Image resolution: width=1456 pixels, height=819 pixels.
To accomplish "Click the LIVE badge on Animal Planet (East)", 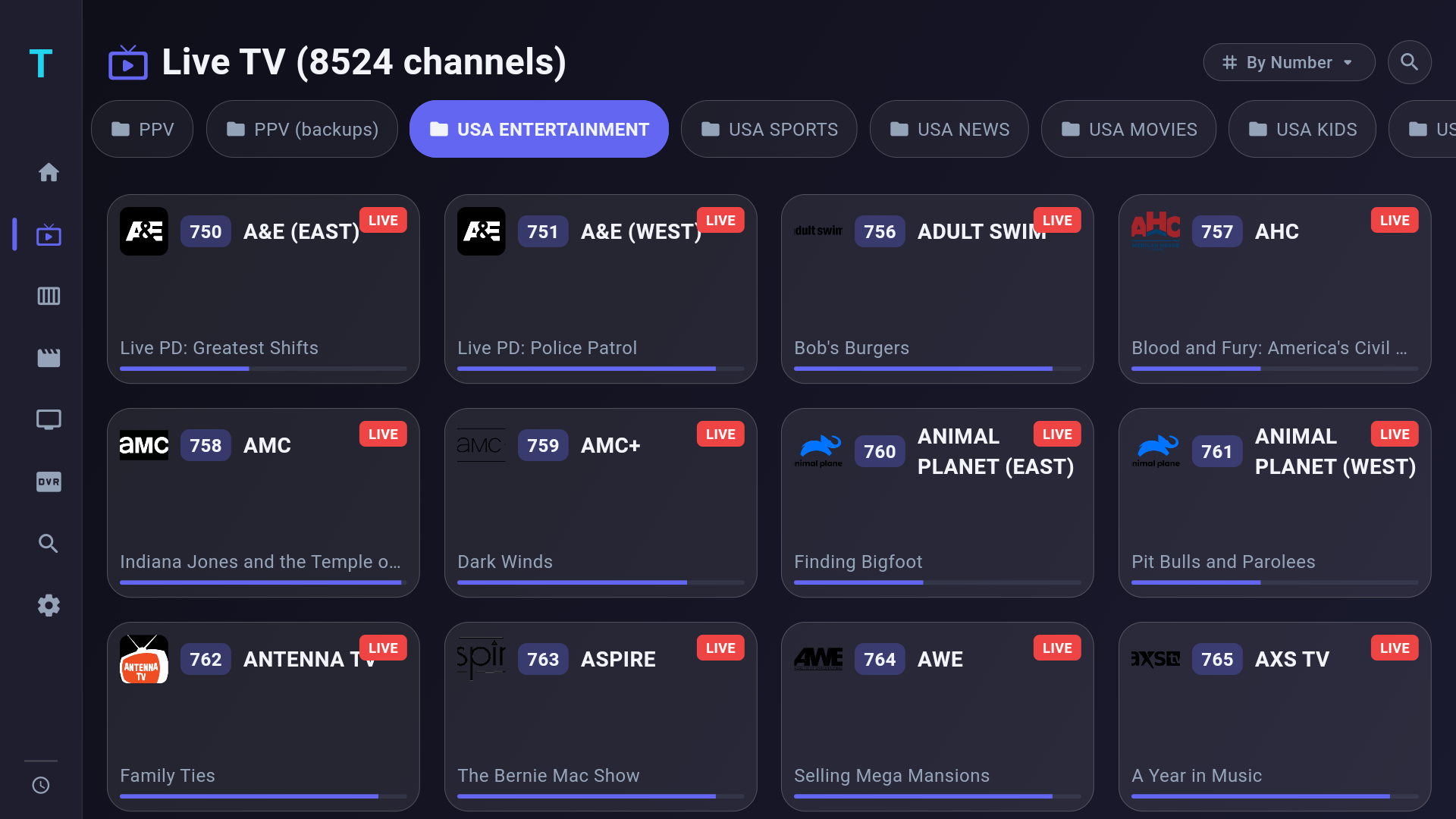I will [1057, 434].
